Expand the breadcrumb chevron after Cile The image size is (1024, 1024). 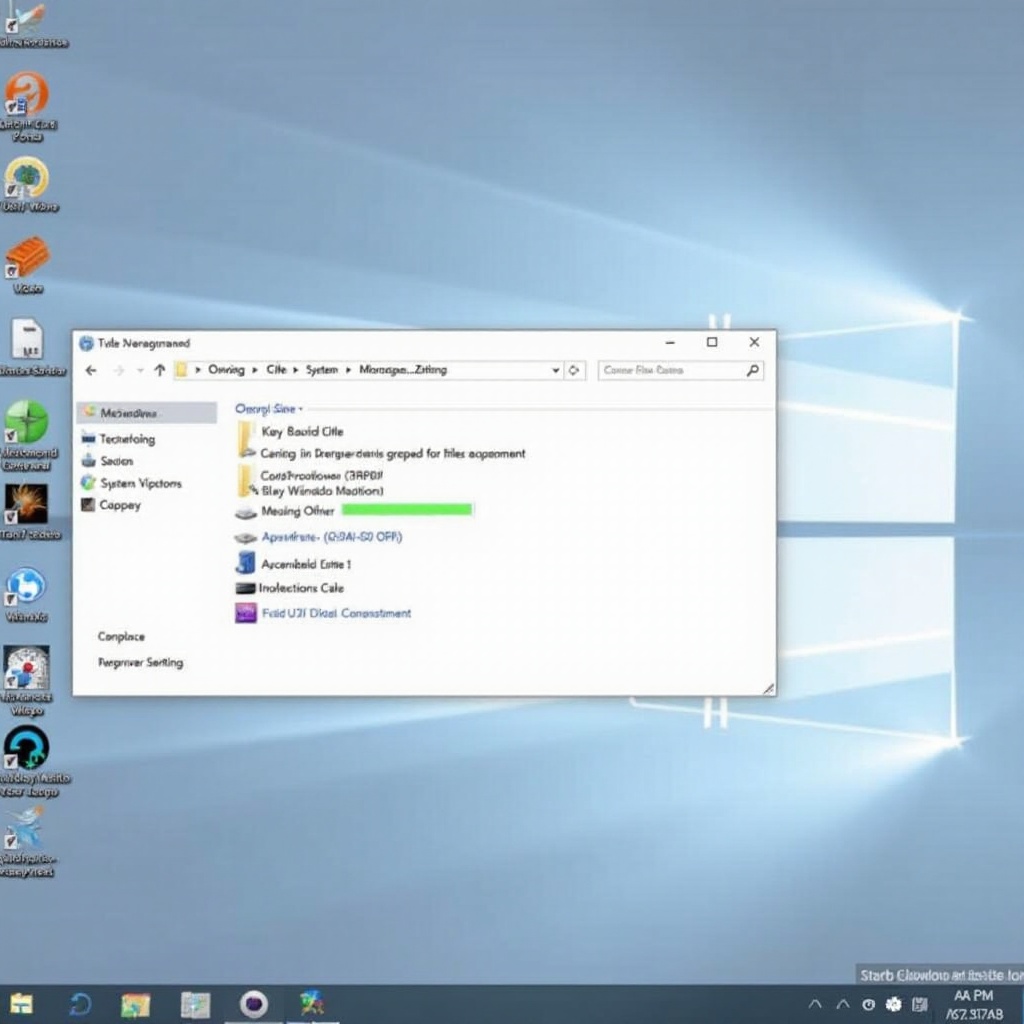[295, 370]
